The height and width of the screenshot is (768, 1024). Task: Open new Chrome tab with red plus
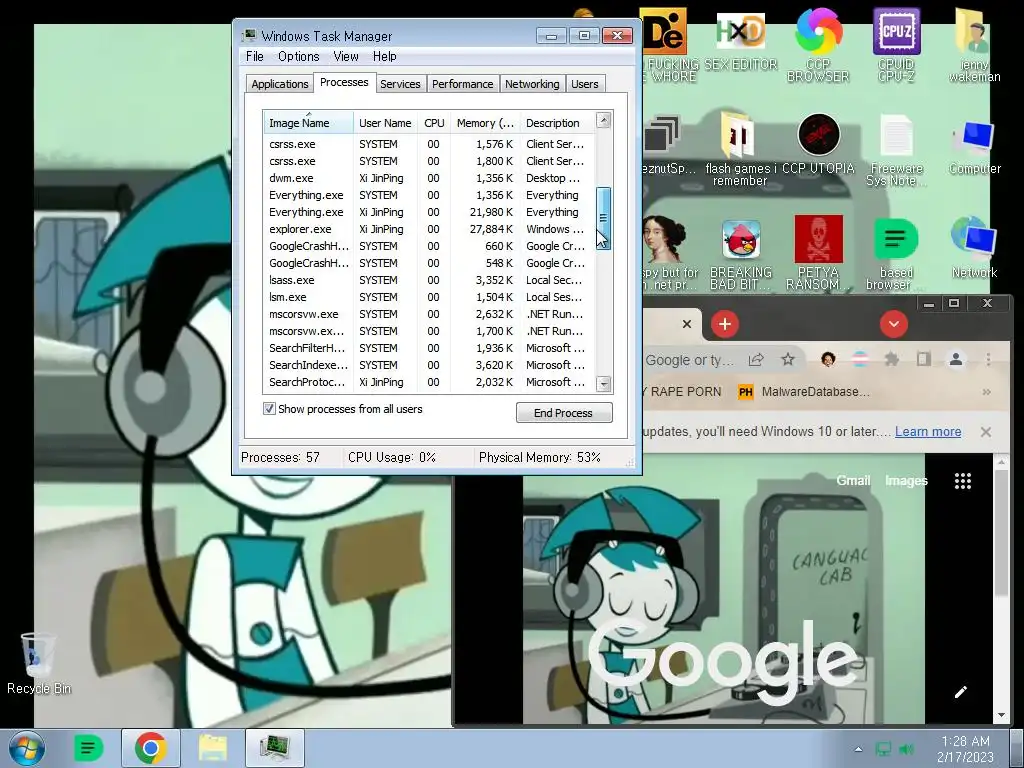point(724,324)
